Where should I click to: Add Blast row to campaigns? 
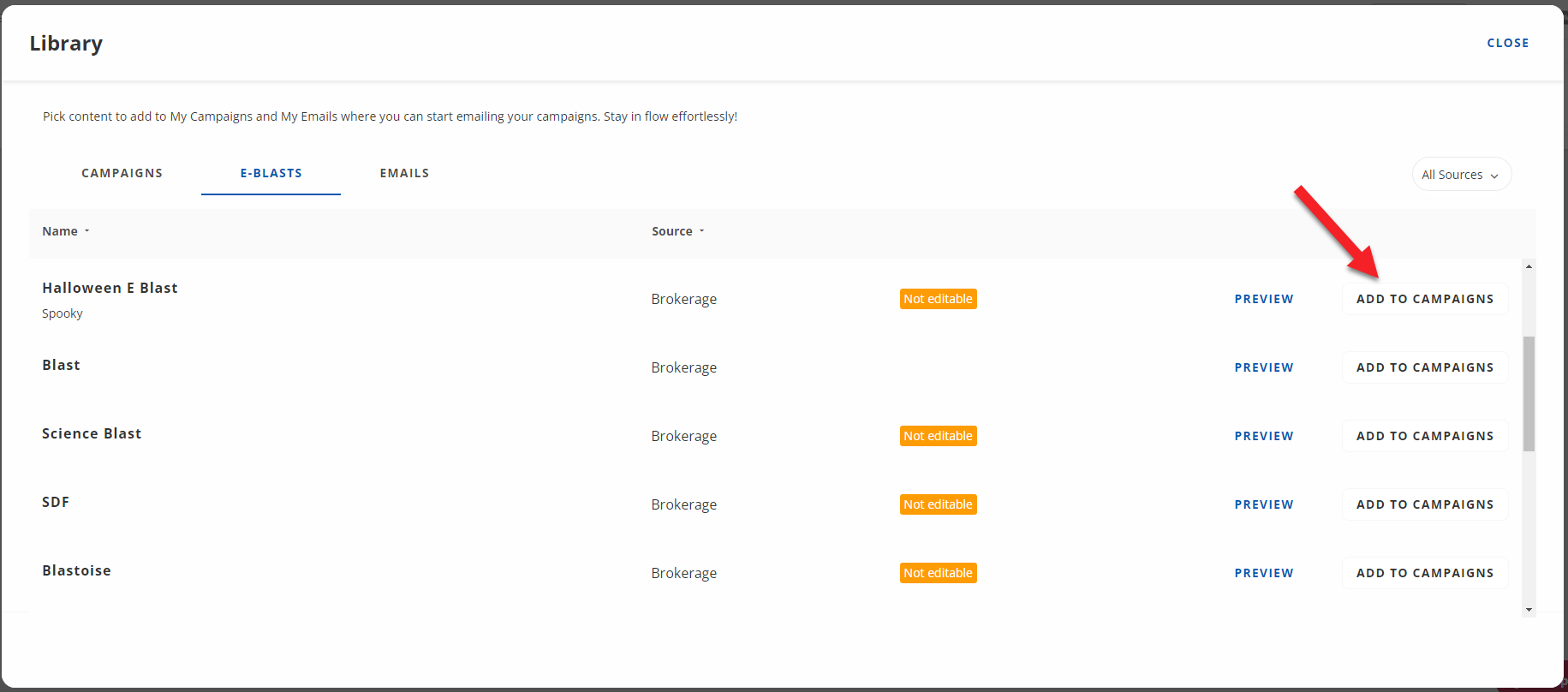tap(1424, 367)
